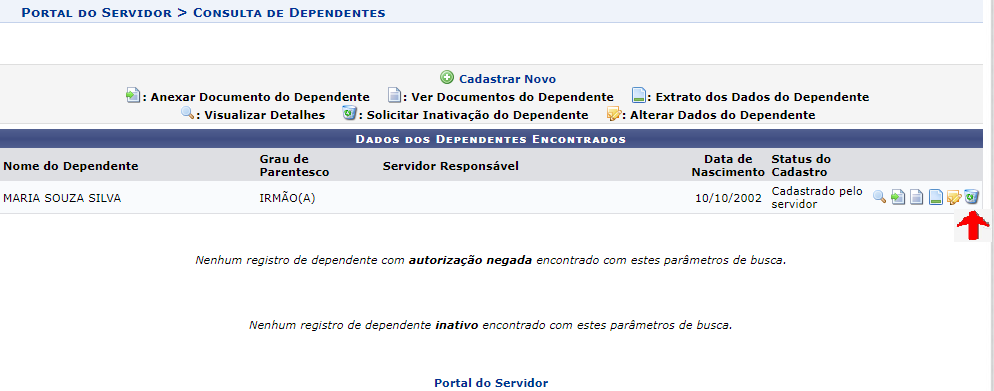Open Visualizar Detalhes magnifier in Maria's row
The width and height of the screenshot is (994, 391).
879,197
